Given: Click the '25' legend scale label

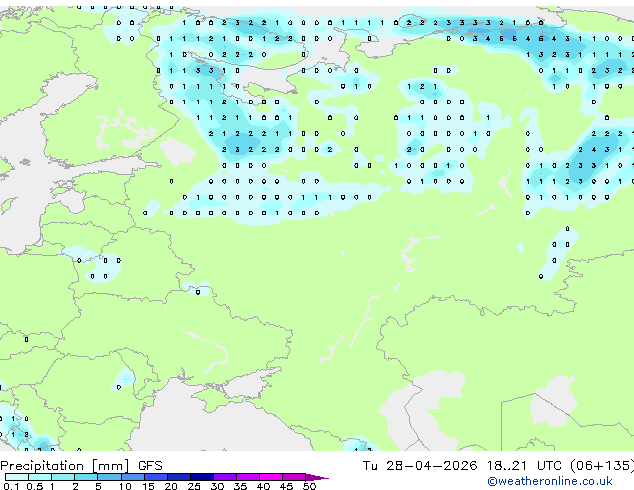Looking at the screenshot, I should coord(194,486).
